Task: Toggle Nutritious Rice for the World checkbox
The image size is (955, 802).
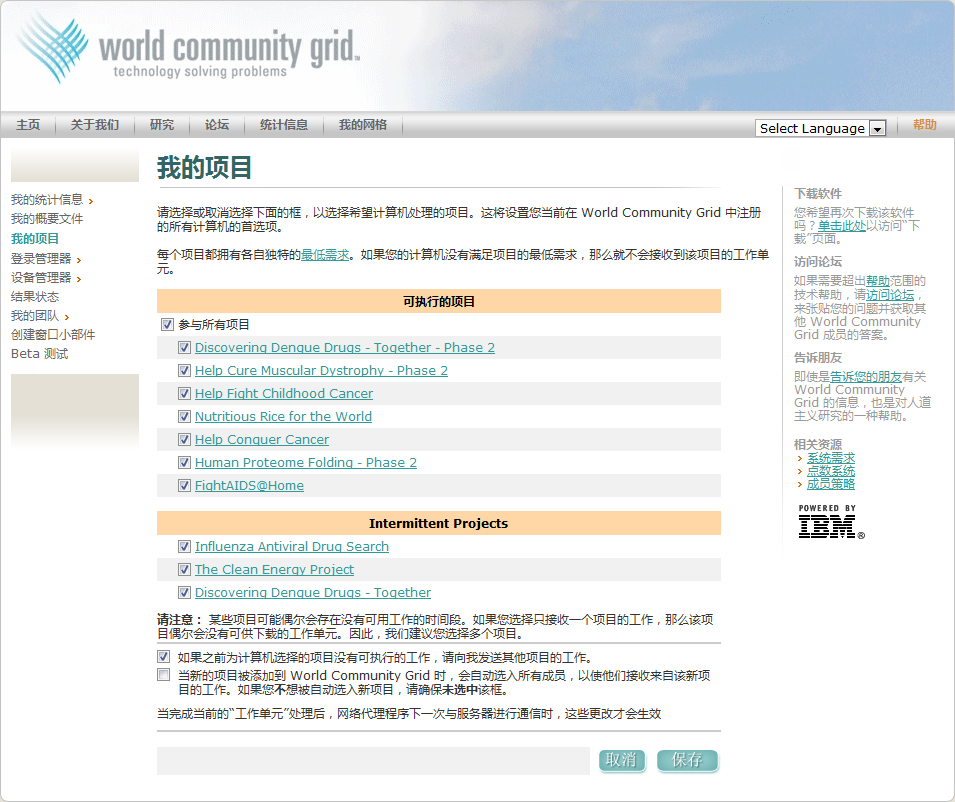Action: click(x=184, y=417)
